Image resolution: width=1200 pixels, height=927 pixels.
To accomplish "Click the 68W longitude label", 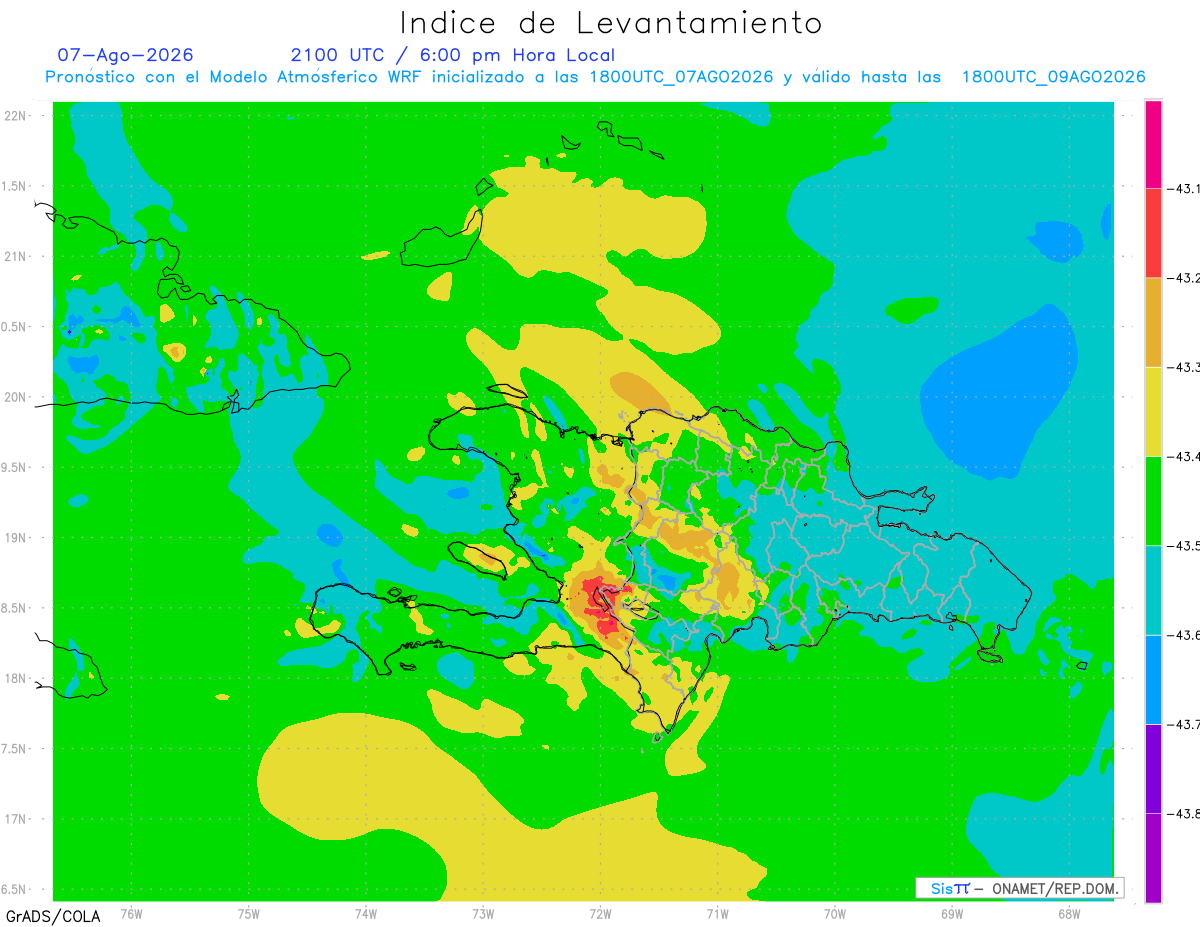I will [x=1069, y=913].
